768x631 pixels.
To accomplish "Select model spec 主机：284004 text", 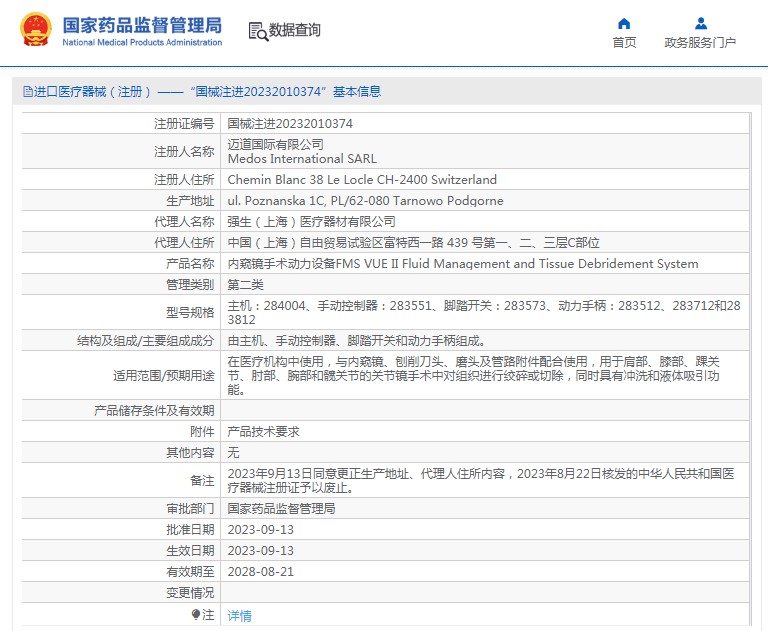I will 484,313.
